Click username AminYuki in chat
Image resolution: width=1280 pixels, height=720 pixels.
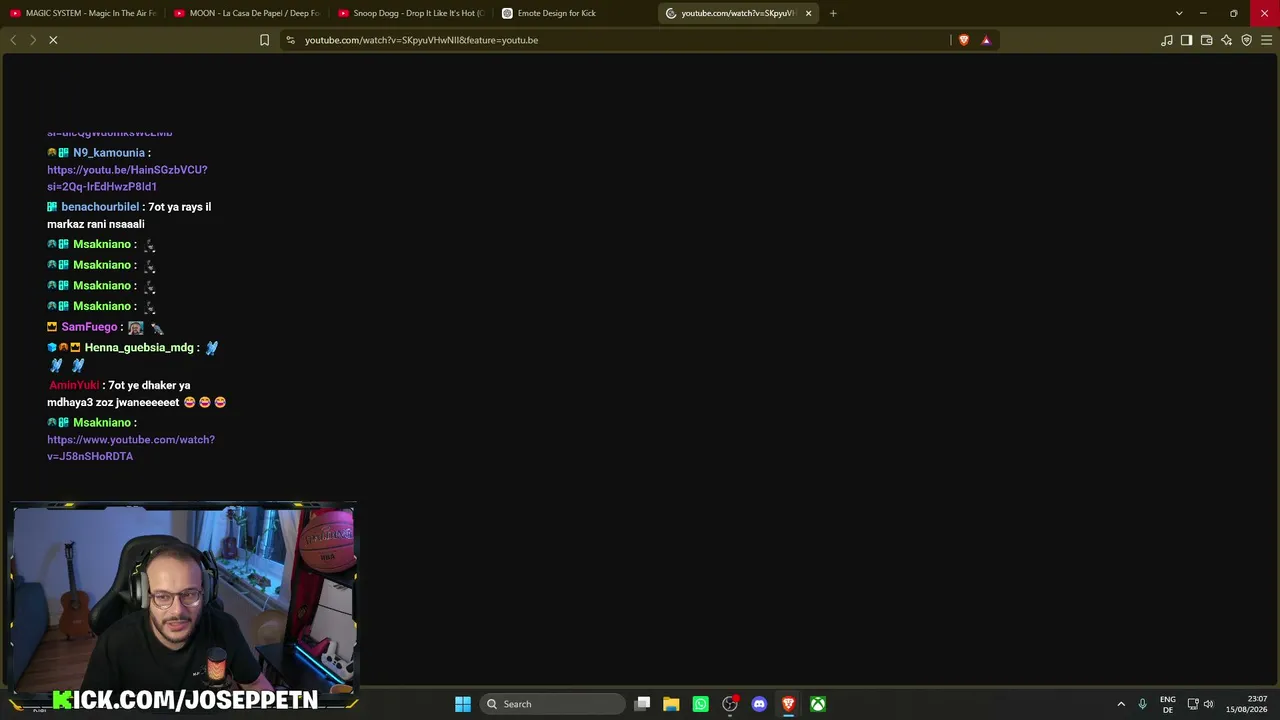pyautogui.click(x=74, y=385)
